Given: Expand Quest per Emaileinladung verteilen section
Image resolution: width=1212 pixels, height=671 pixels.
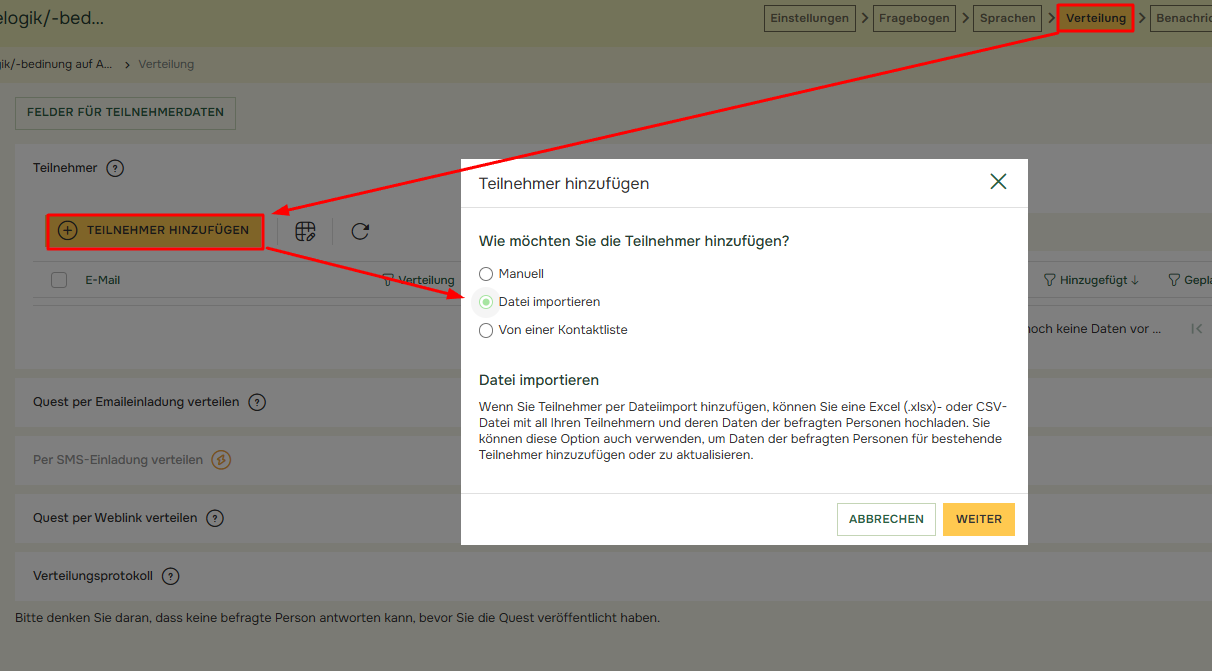Looking at the screenshot, I should click(136, 402).
